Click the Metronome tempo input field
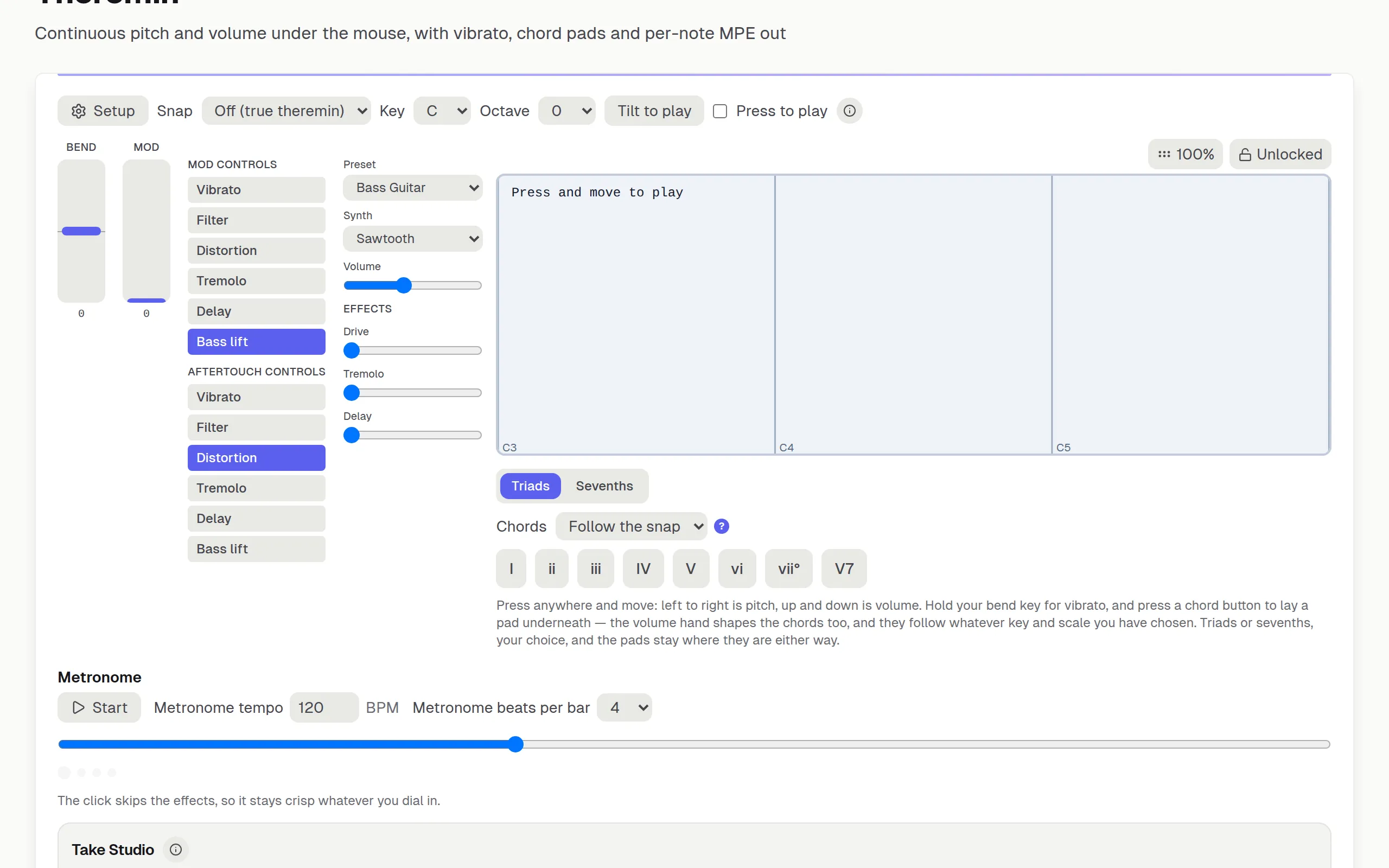1389x868 pixels. point(324,708)
